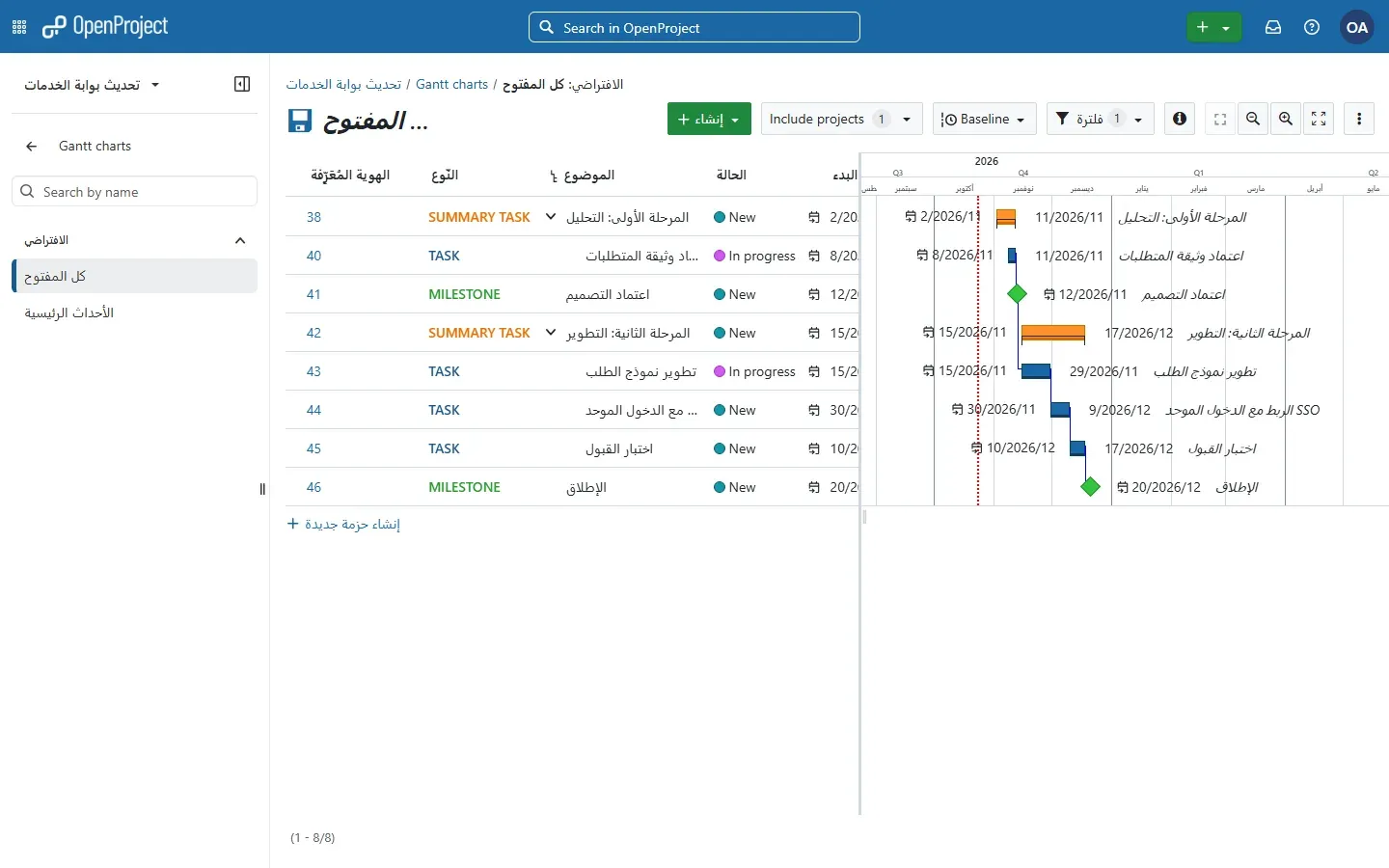Click the الحالة column header
1389x868 pixels.
(731, 176)
